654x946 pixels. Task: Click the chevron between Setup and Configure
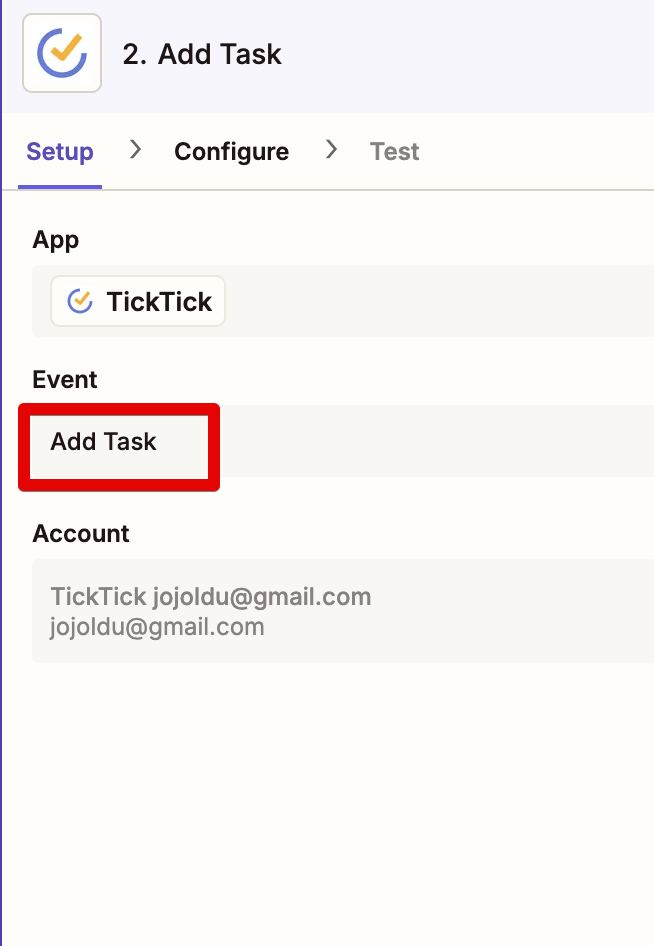(136, 150)
